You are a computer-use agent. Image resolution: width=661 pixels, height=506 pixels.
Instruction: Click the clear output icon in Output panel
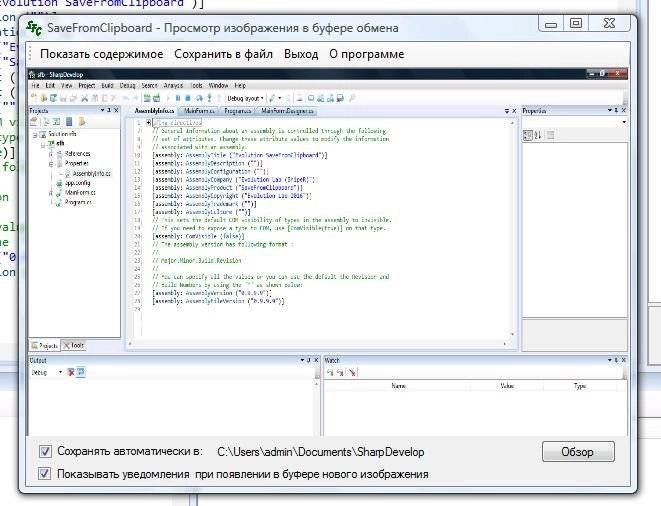[x=71, y=372]
